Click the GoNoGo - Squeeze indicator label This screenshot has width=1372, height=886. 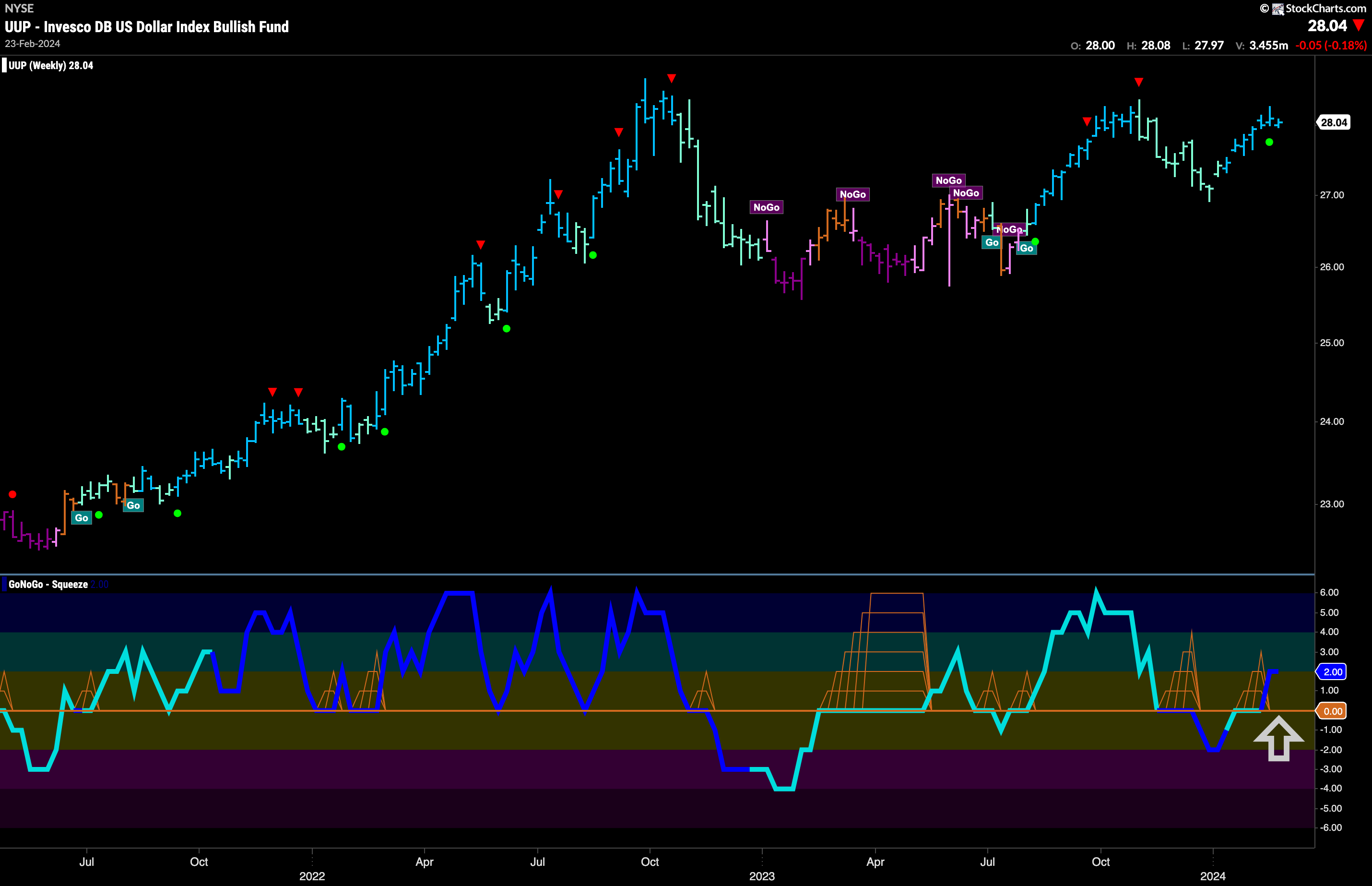coord(48,585)
